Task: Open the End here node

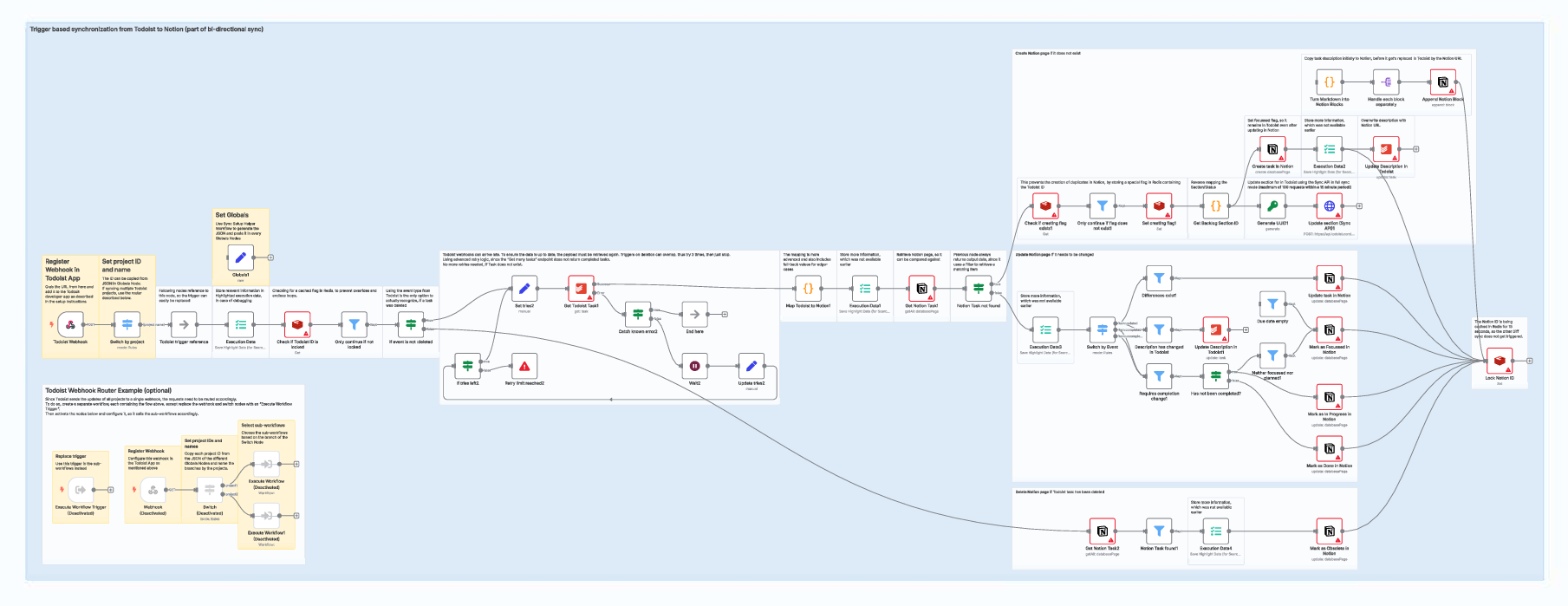Action: click(x=694, y=314)
